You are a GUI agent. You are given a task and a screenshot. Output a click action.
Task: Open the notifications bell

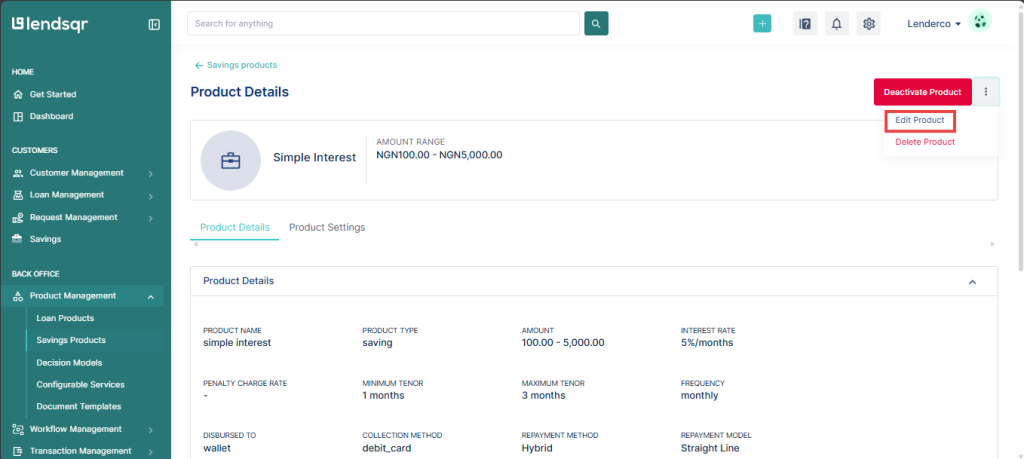point(836,24)
